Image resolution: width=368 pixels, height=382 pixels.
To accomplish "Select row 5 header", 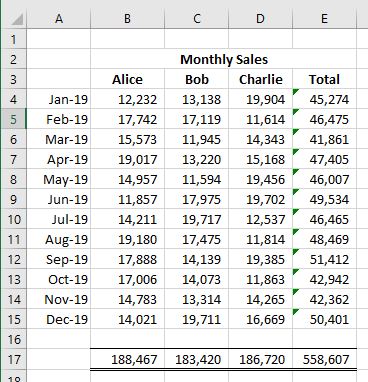I will pyautogui.click(x=13, y=119).
